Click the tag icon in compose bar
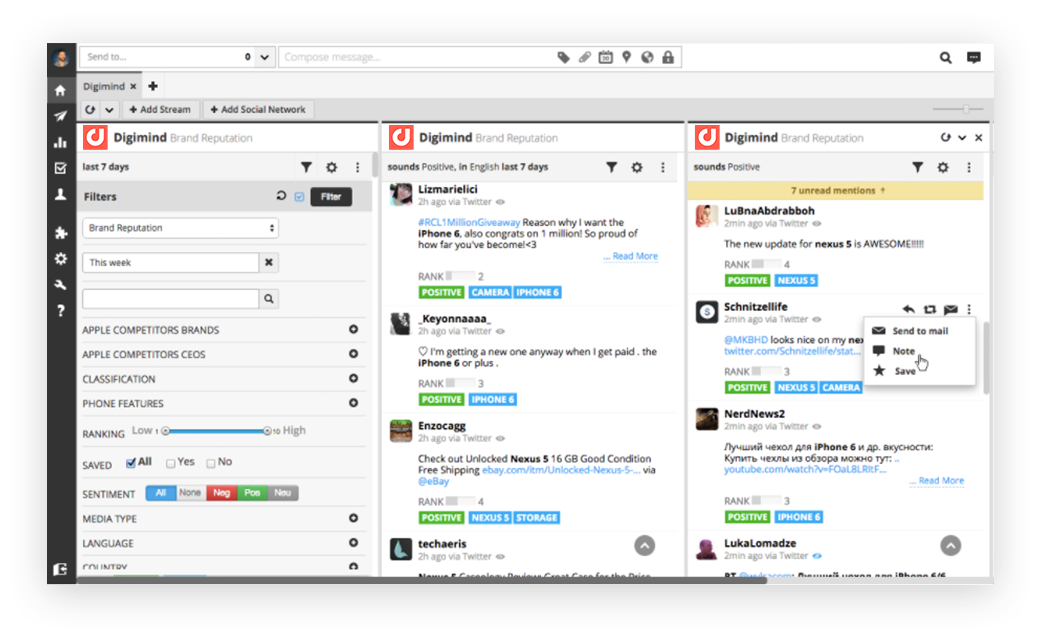 [x=563, y=57]
